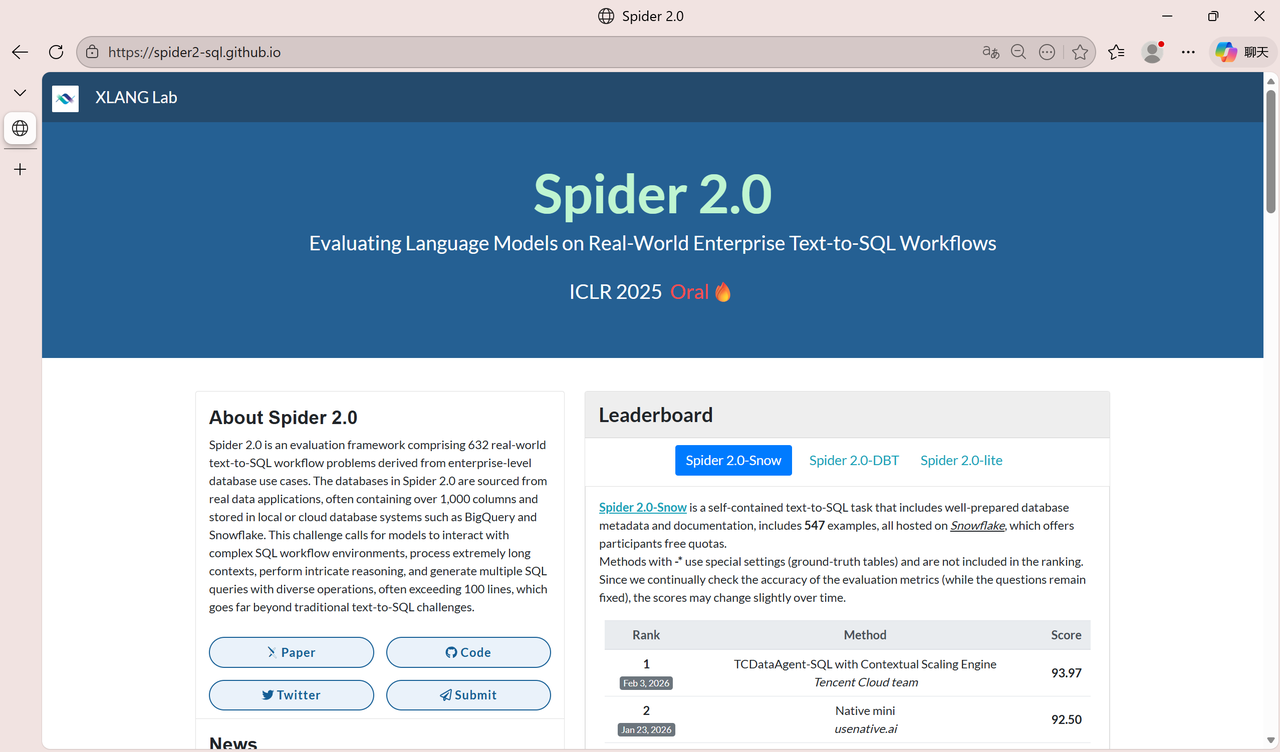1280x752 pixels.
Task: Open the page translate icon
Action: 990,52
